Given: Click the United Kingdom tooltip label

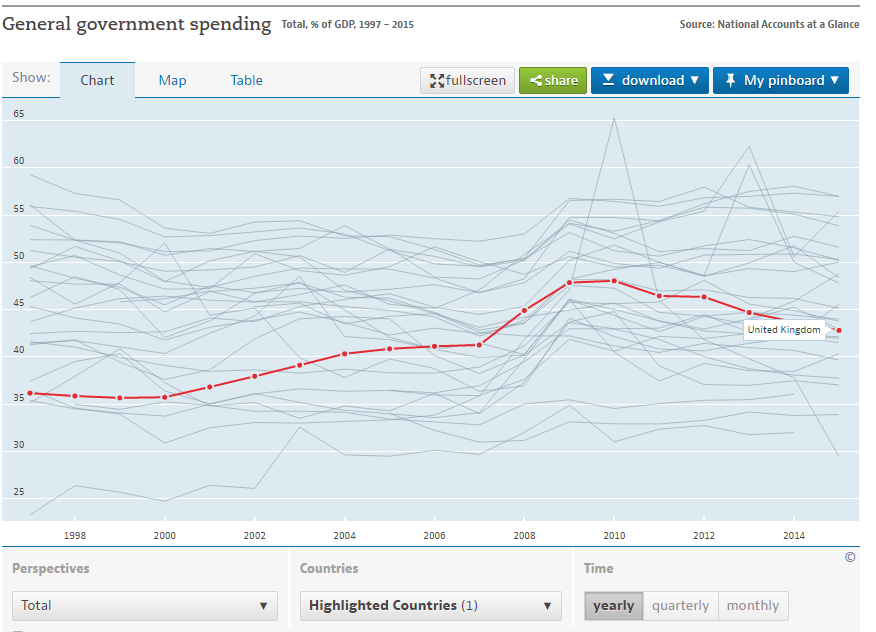Looking at the screenshot, I should (x=783, y=330).
